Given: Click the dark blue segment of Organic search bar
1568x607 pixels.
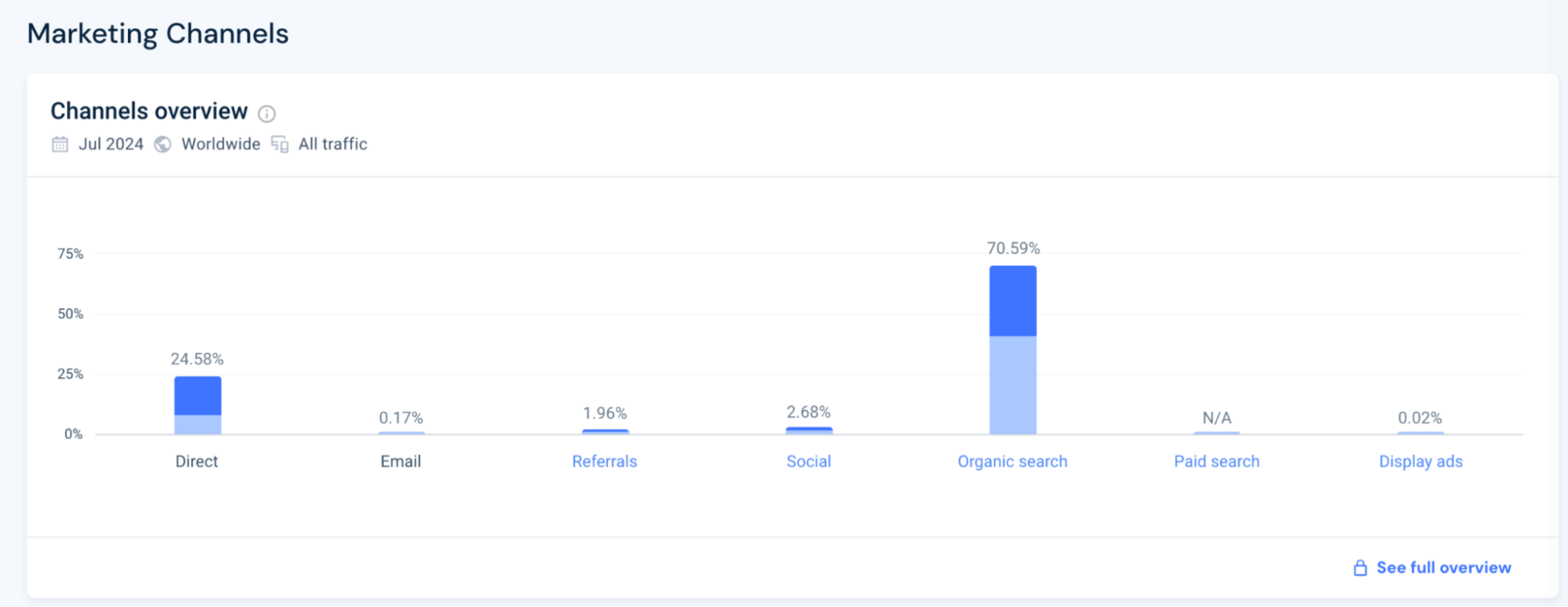Looking at the screenshot, I should [1013, 301].
